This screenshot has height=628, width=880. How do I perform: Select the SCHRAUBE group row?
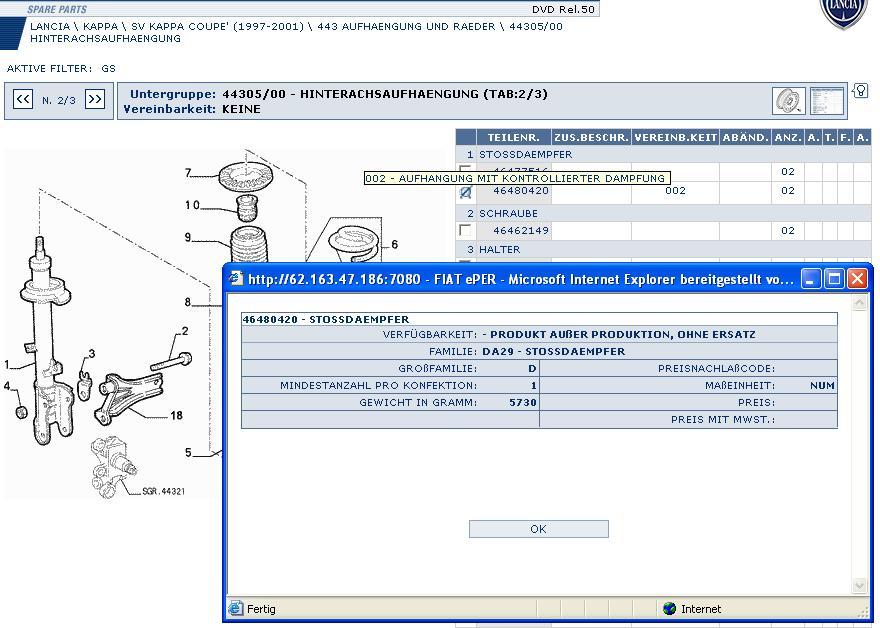[x=663, y=213]
